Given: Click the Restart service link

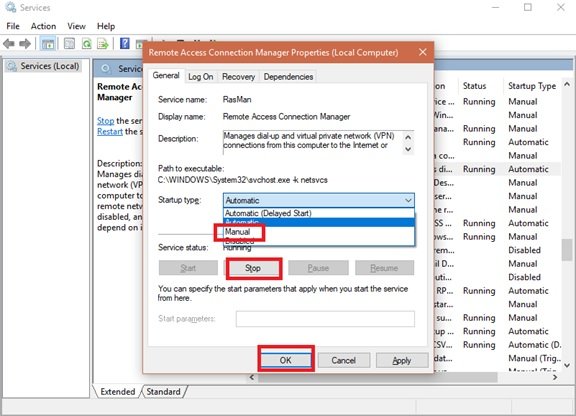Looking at the screenshot, I should pyautogui.click(x=110, y=132).
